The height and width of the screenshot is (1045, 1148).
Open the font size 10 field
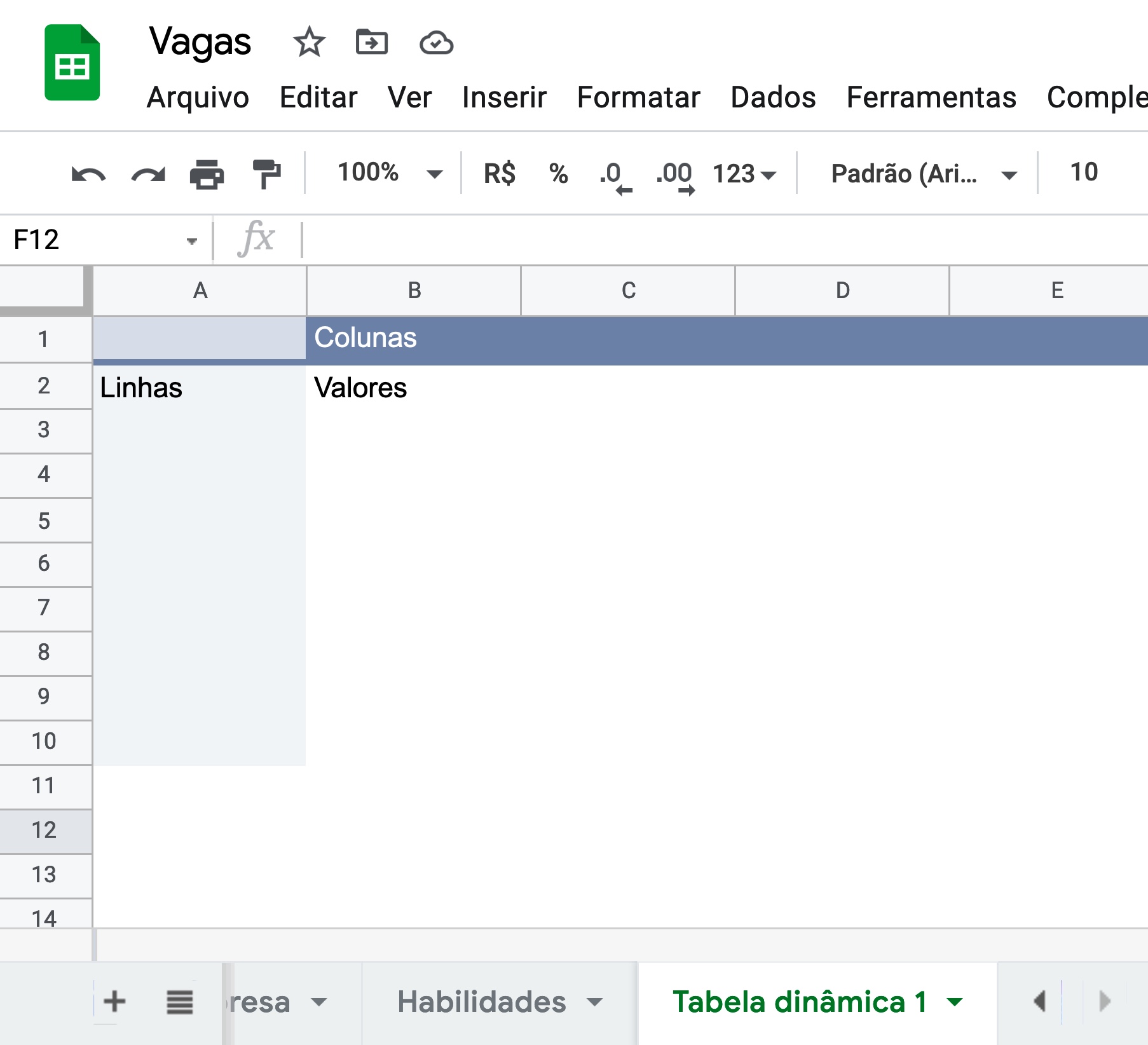1084,172
